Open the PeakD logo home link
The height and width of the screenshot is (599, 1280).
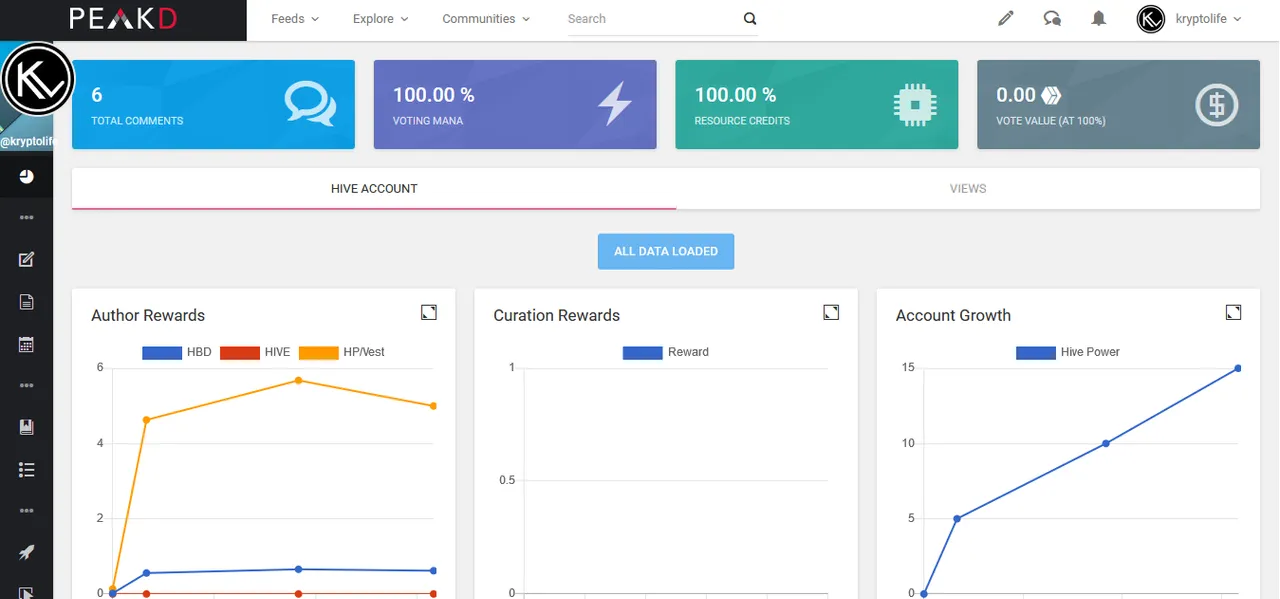[124, 19]
